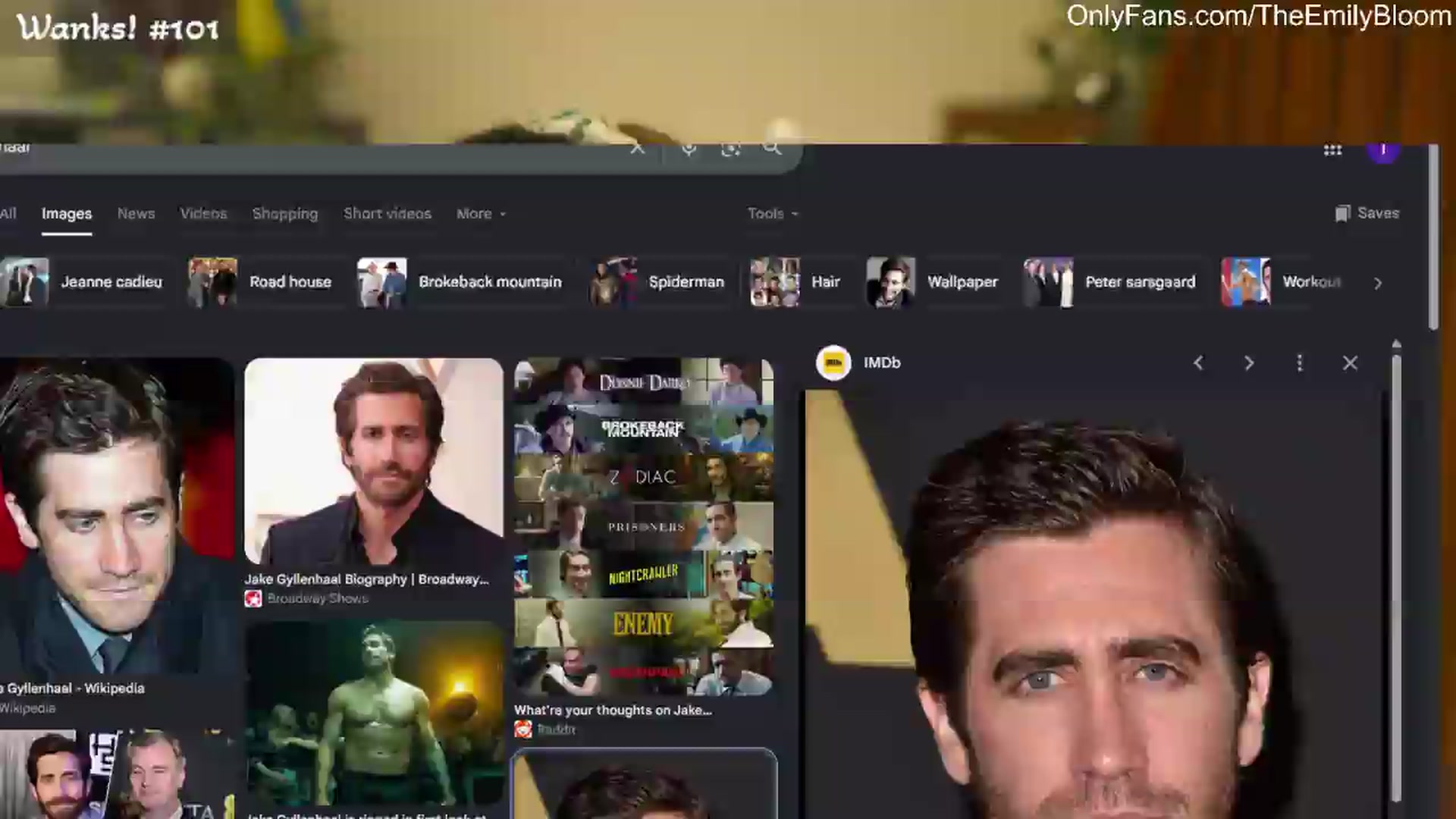Viewport: 1456px width, 819px height.
Task: Open the shirtless fighter image thumbnail
Action: [375, 713]
